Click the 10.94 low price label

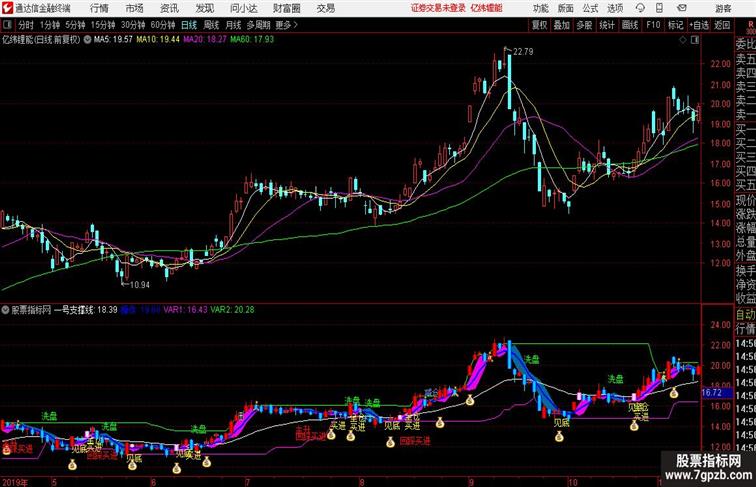click(140, 285)
